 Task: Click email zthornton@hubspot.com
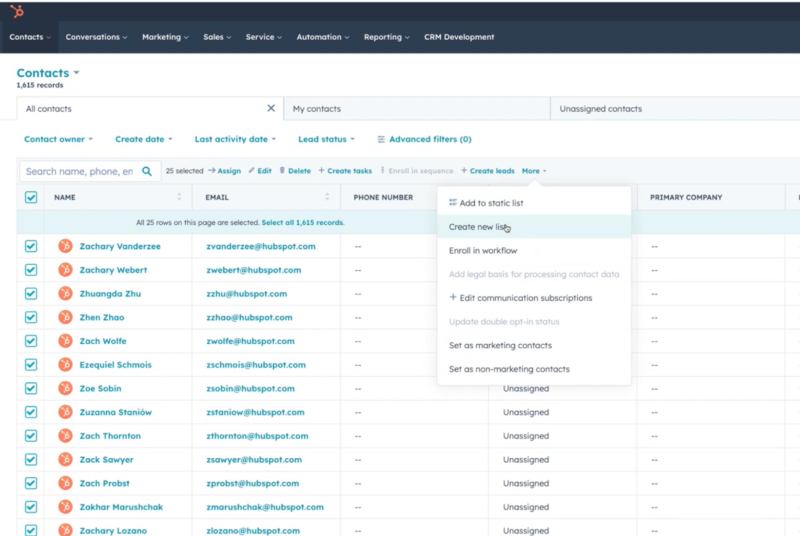tap(257, 436)
